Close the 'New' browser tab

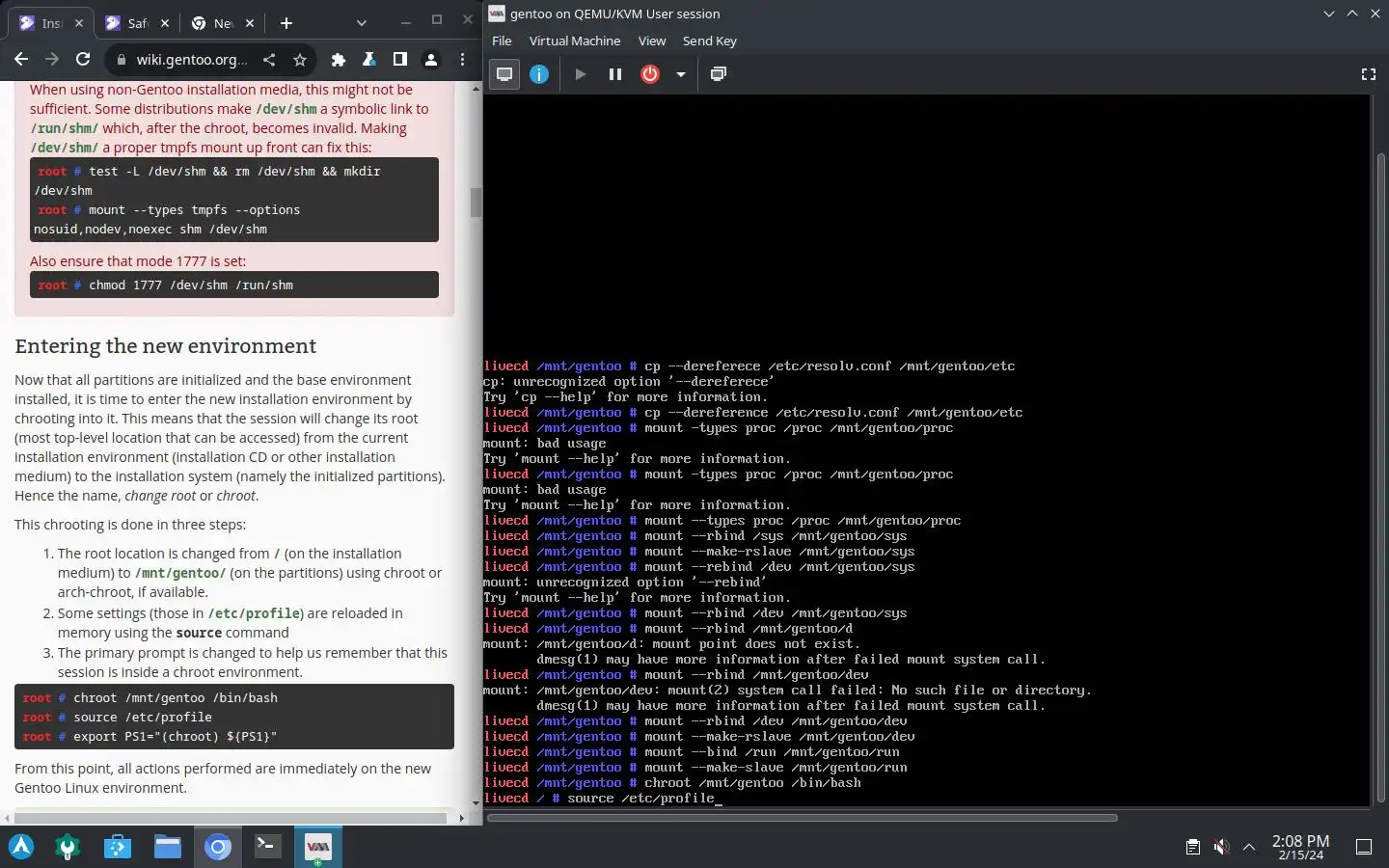click(x=250, y=23)
